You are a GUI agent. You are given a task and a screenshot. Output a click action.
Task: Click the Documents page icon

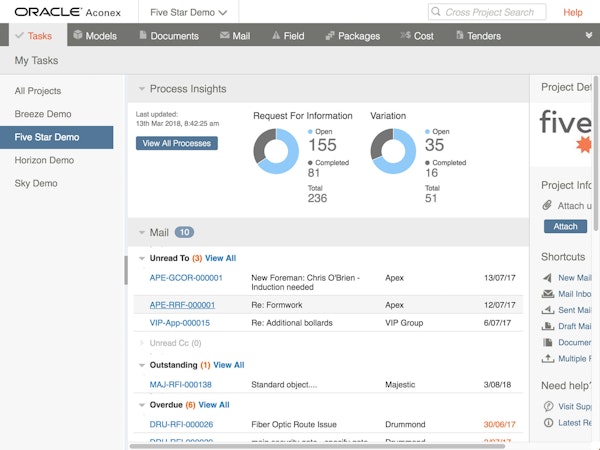pos(143,35)
